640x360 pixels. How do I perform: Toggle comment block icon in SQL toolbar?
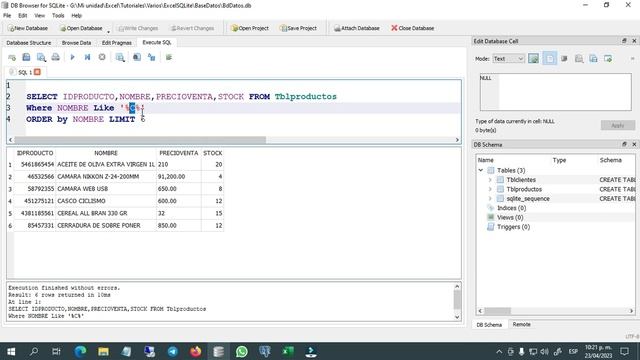(169, 57)
